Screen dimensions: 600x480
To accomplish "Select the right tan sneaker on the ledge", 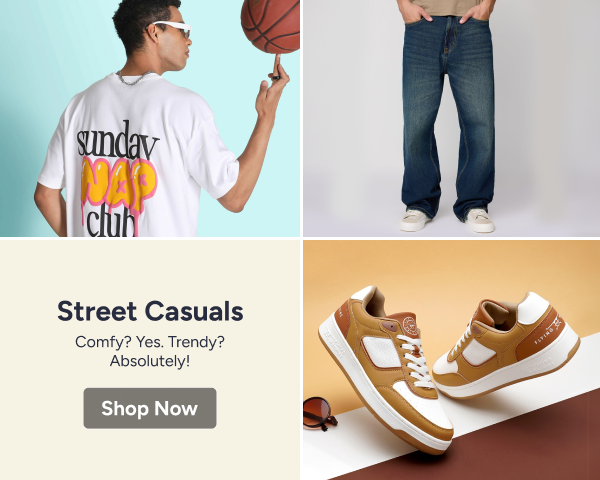I will point(507,344).
